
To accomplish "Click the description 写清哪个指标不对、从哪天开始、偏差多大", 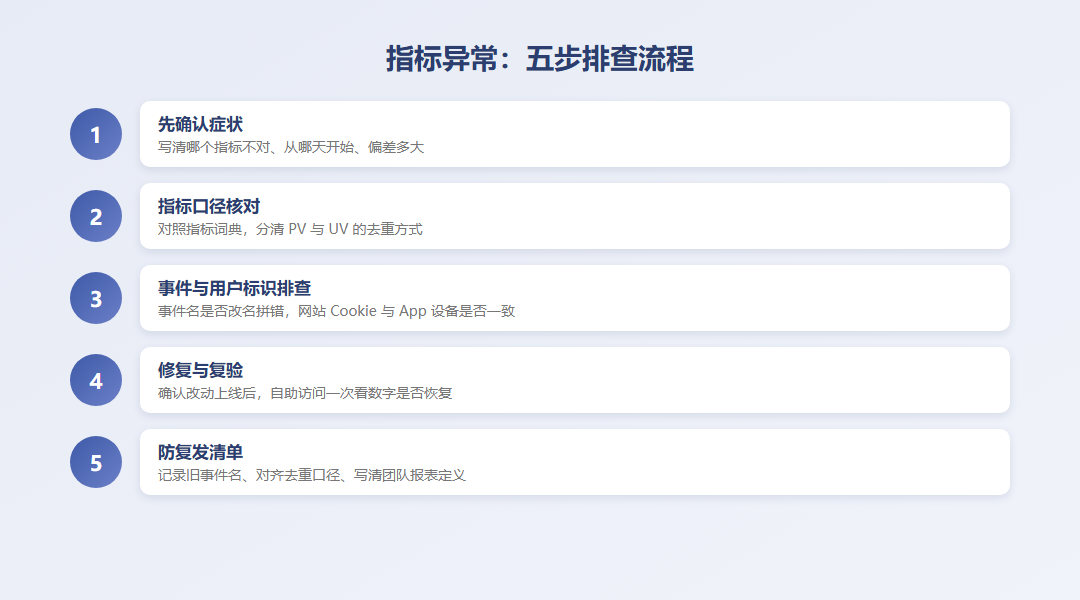I will [291, 147].
